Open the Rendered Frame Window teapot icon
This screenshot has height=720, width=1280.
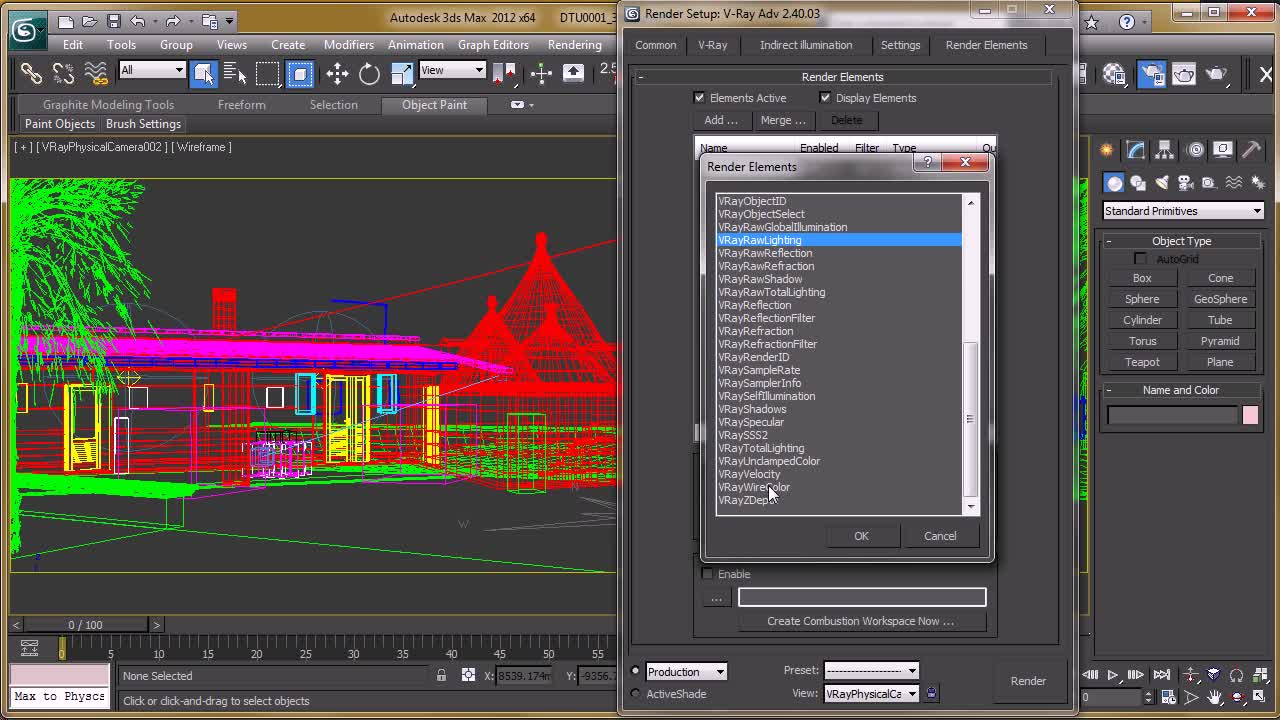[1184, 74]
